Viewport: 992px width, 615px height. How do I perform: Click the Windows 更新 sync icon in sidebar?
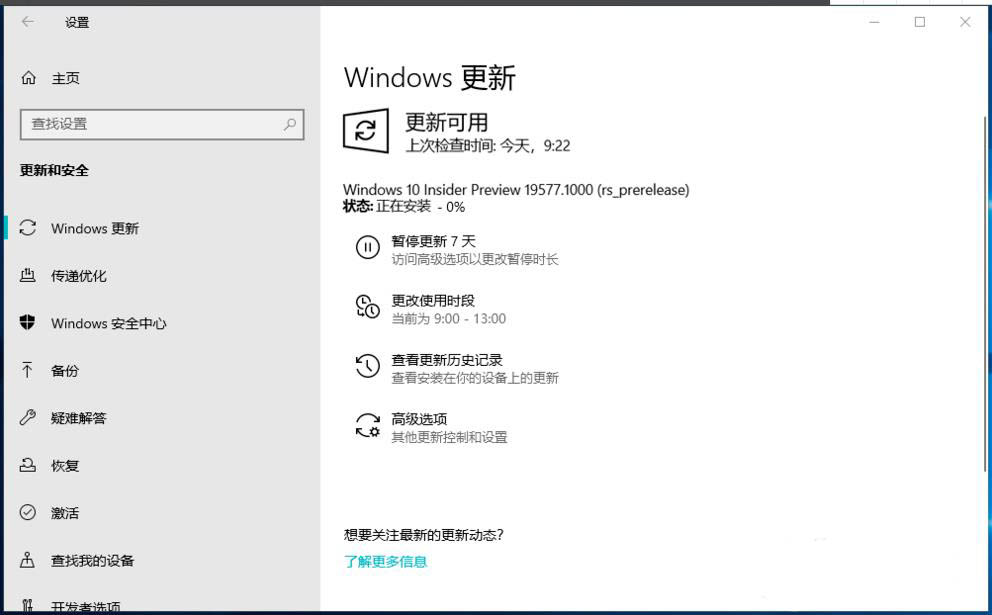point(28,228)
